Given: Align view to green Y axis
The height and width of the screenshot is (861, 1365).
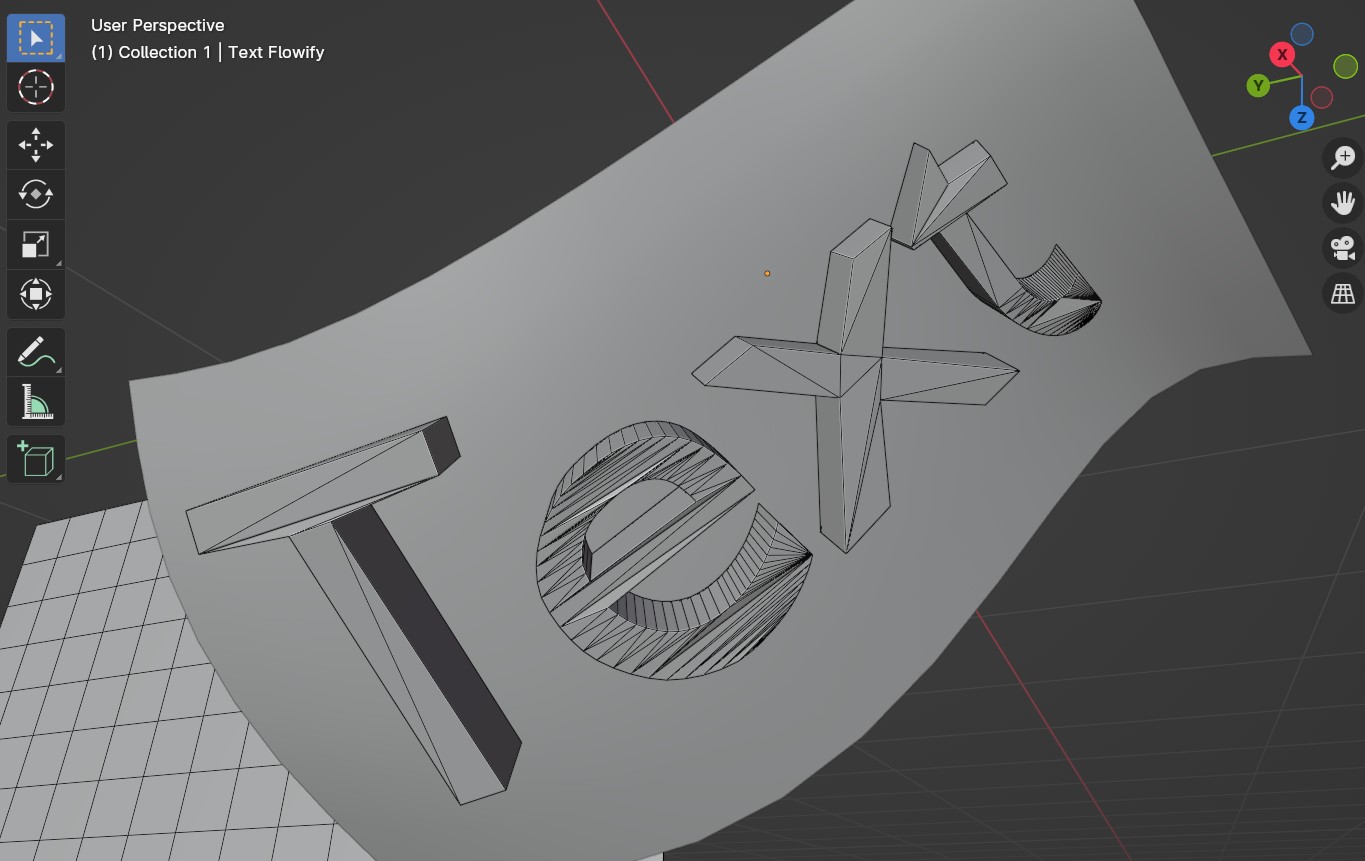Looking at the screenshot, I should tap(1258, 86).
